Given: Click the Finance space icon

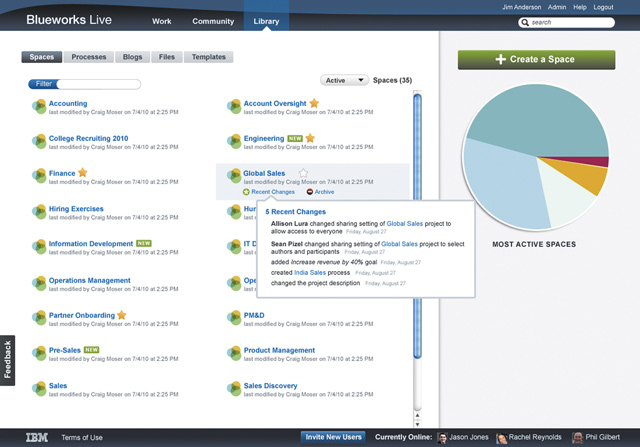Looking at the screenshot, I should (39, 176).
